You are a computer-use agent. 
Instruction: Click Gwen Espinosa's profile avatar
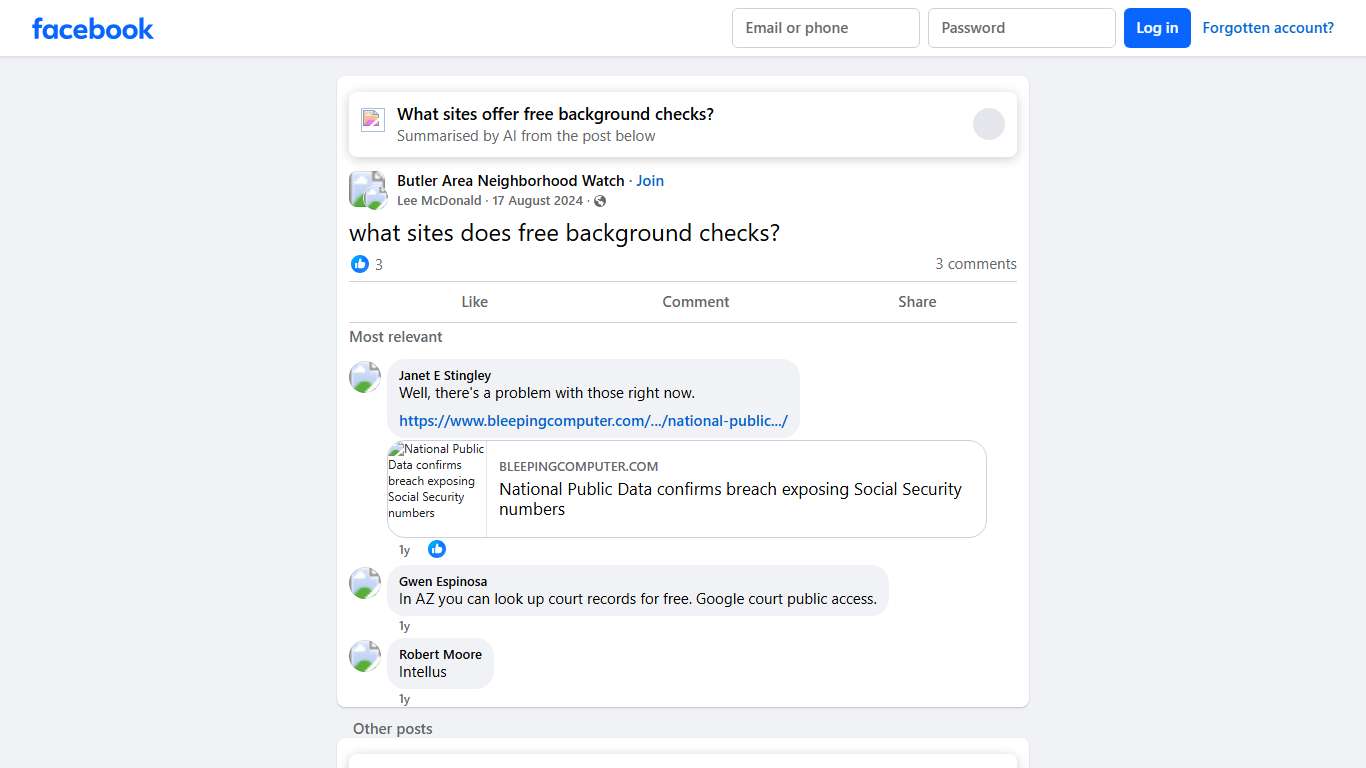pyautogui.click(x=364, y=583)
